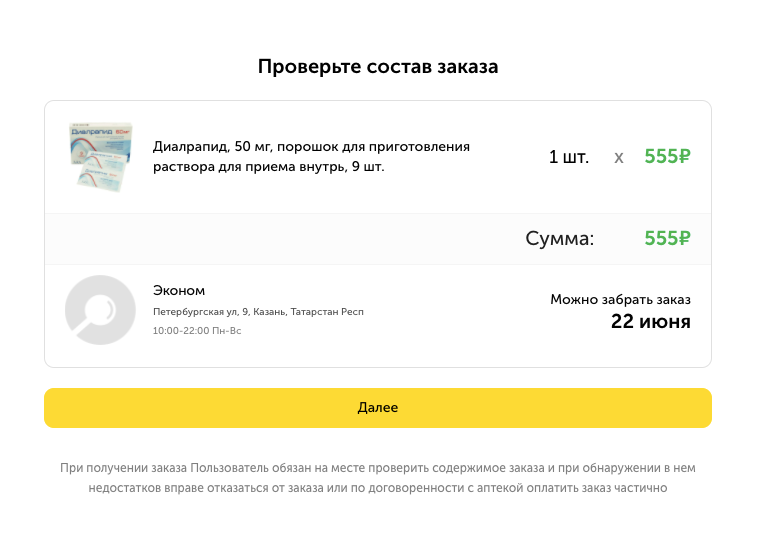Click the Петербургская ул, 9 address text
Screen dimensions: 759x541
point(258,312)
